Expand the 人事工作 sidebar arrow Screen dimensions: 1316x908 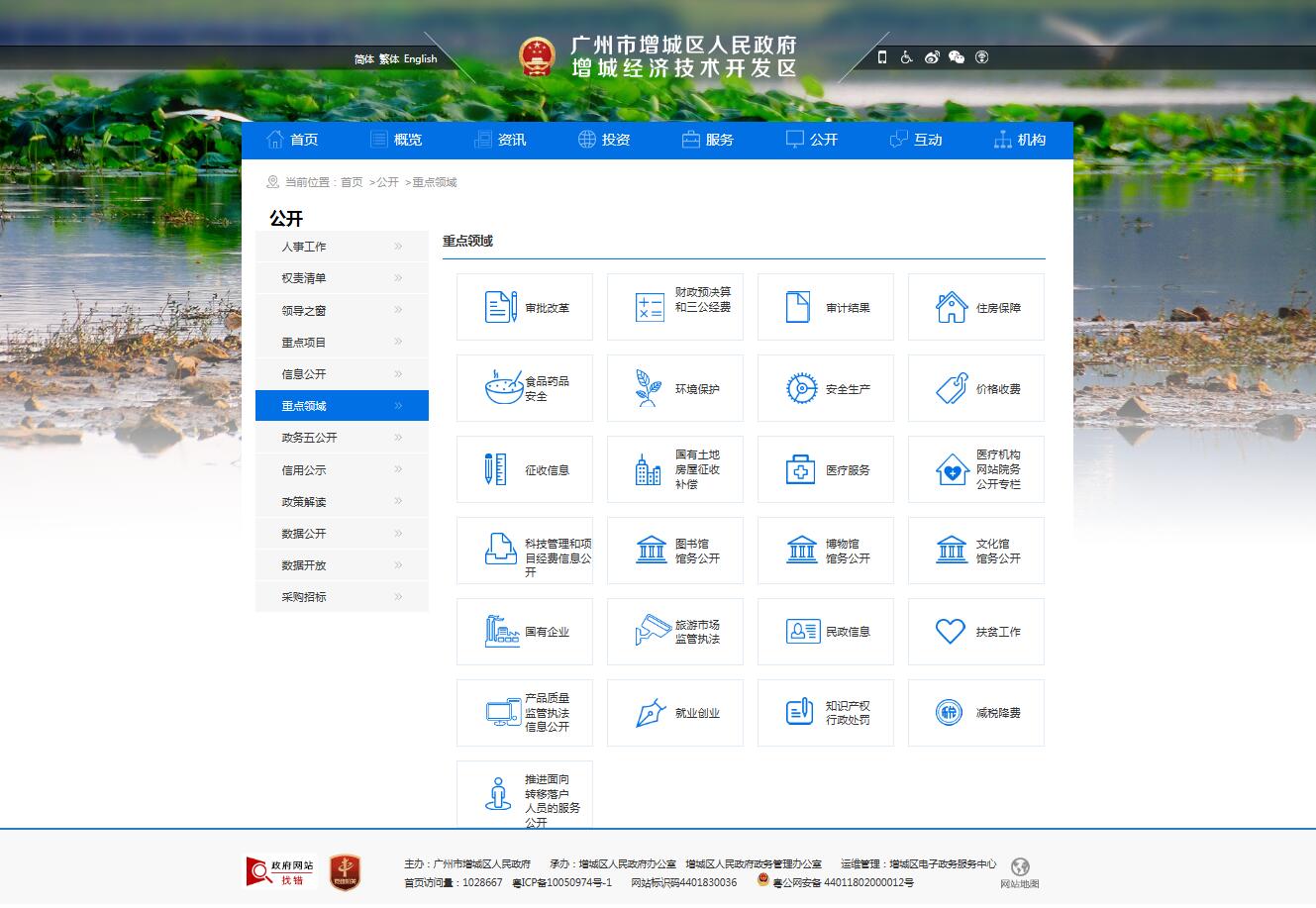pyautogui.click(x=398, y=247)
